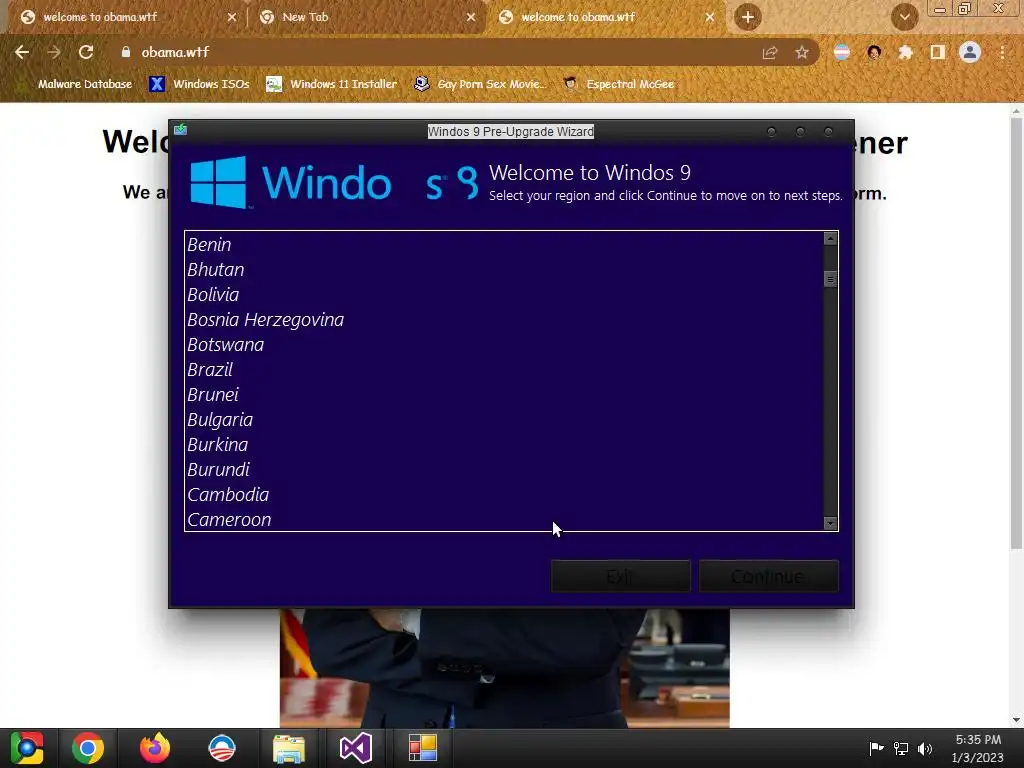Open the share page icon in address bar
This screenshot has width=1024, height=768.
tap(770, 53)
